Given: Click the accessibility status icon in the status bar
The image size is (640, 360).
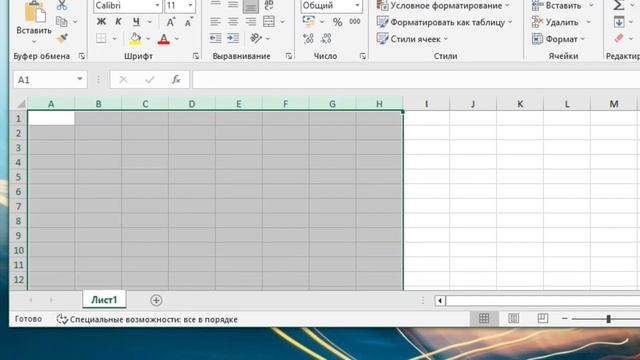Looking at the screenshot, I should click(x=62, y=319).
